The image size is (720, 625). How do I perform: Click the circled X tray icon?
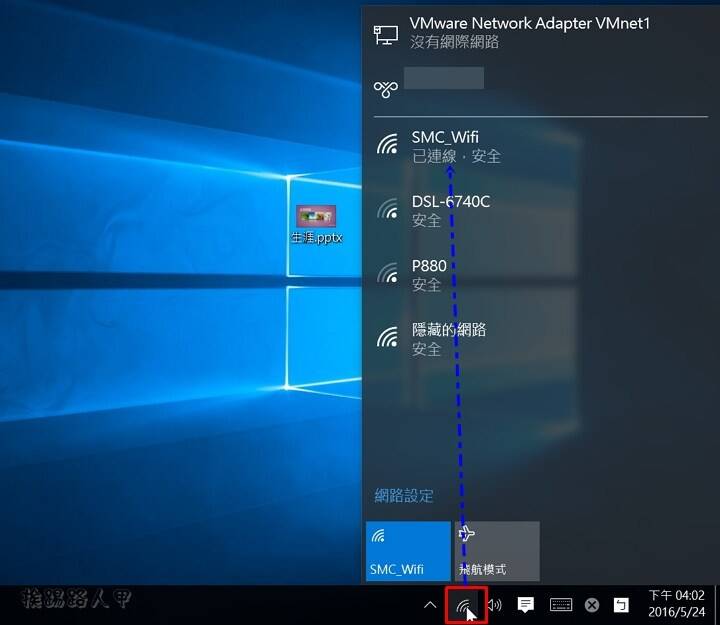pyautogui.click(x=592, y=605)
